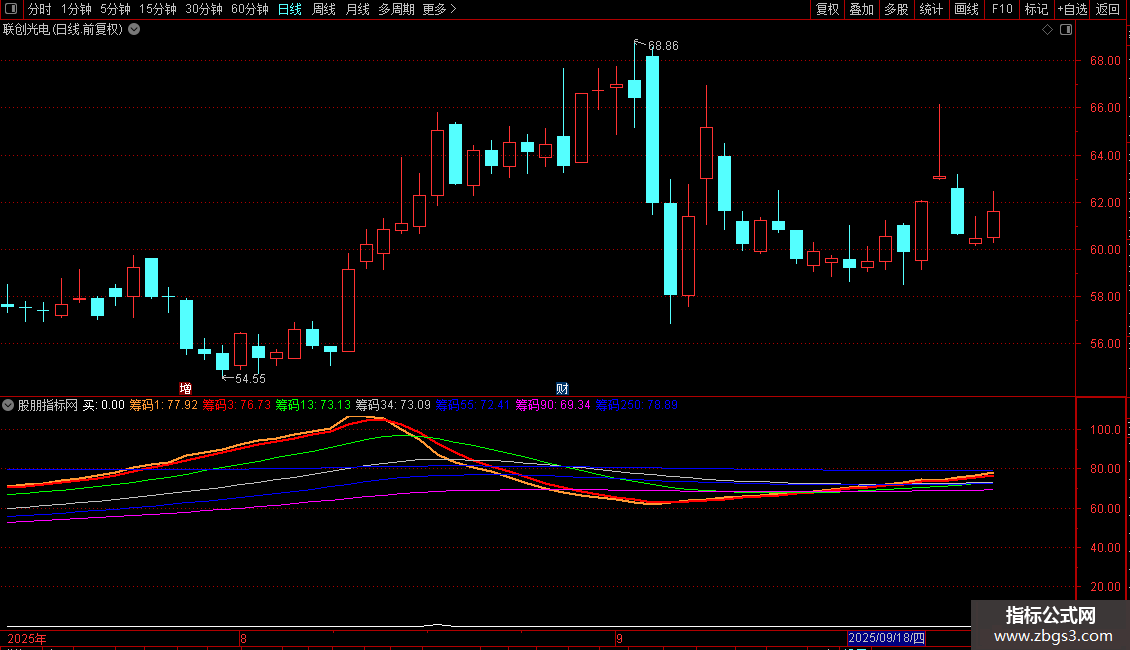Toggle the sidebar panel icon at top-left
The width and height of the screenshot is (1130, 650).
click(11, 9)
